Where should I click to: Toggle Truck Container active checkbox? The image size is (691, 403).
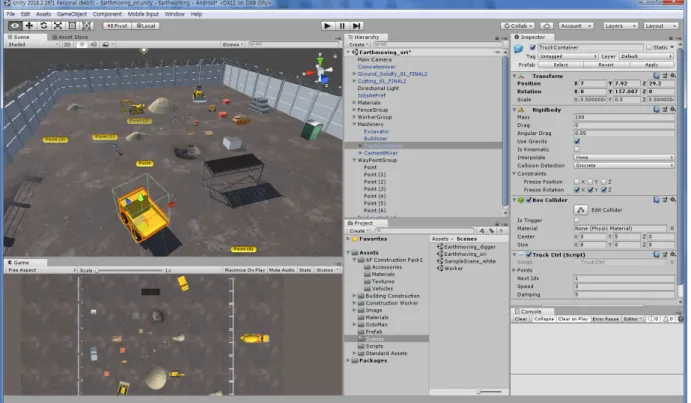[533, 47]
